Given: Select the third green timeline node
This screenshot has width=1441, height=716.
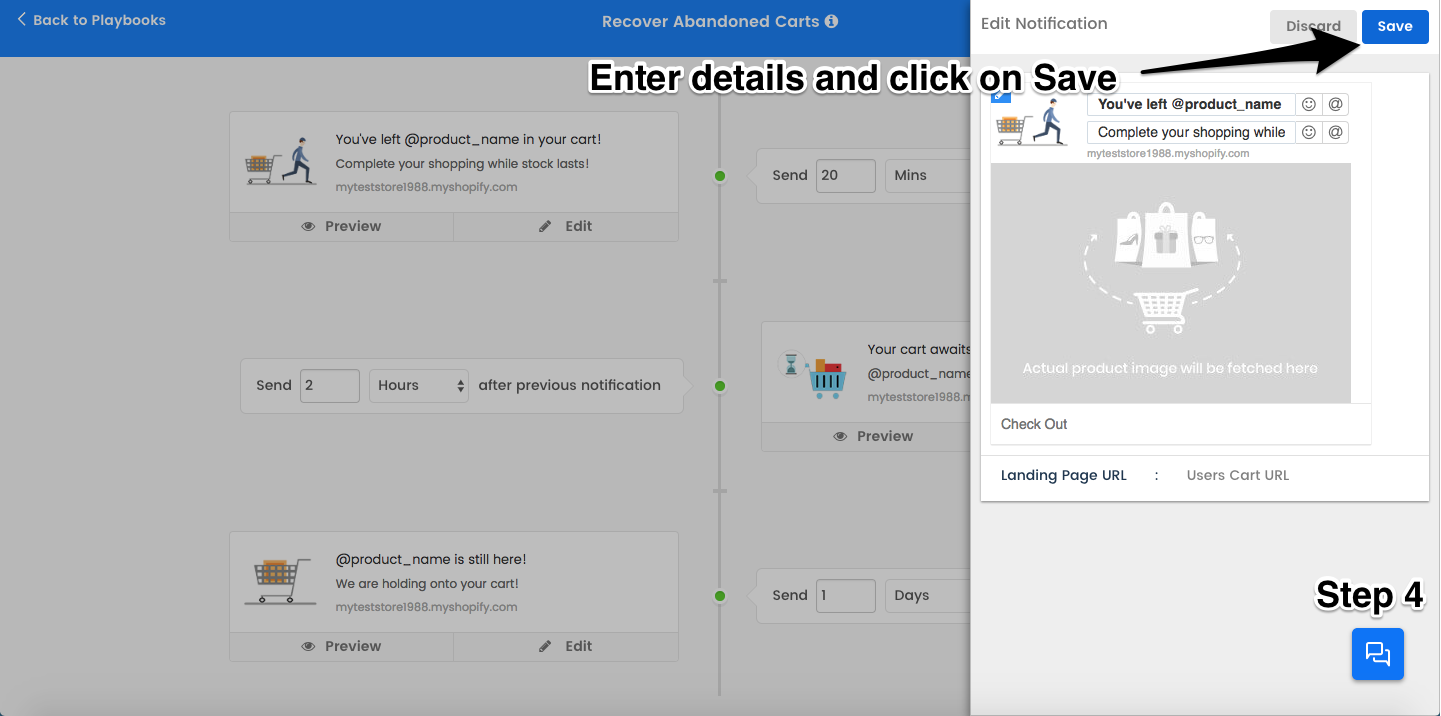Looking at the screenshot, I should (x=719, y=596).
